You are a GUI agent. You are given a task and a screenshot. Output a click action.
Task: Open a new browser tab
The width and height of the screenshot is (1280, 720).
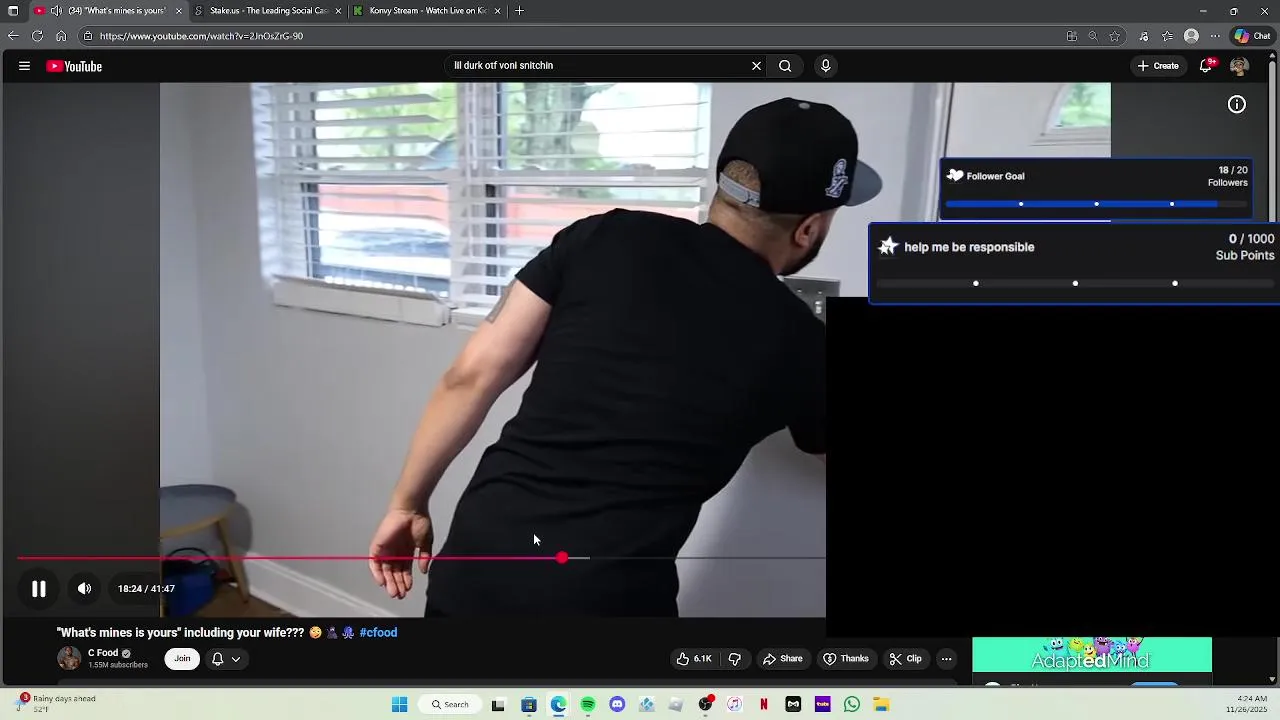(x=519, y=11)
